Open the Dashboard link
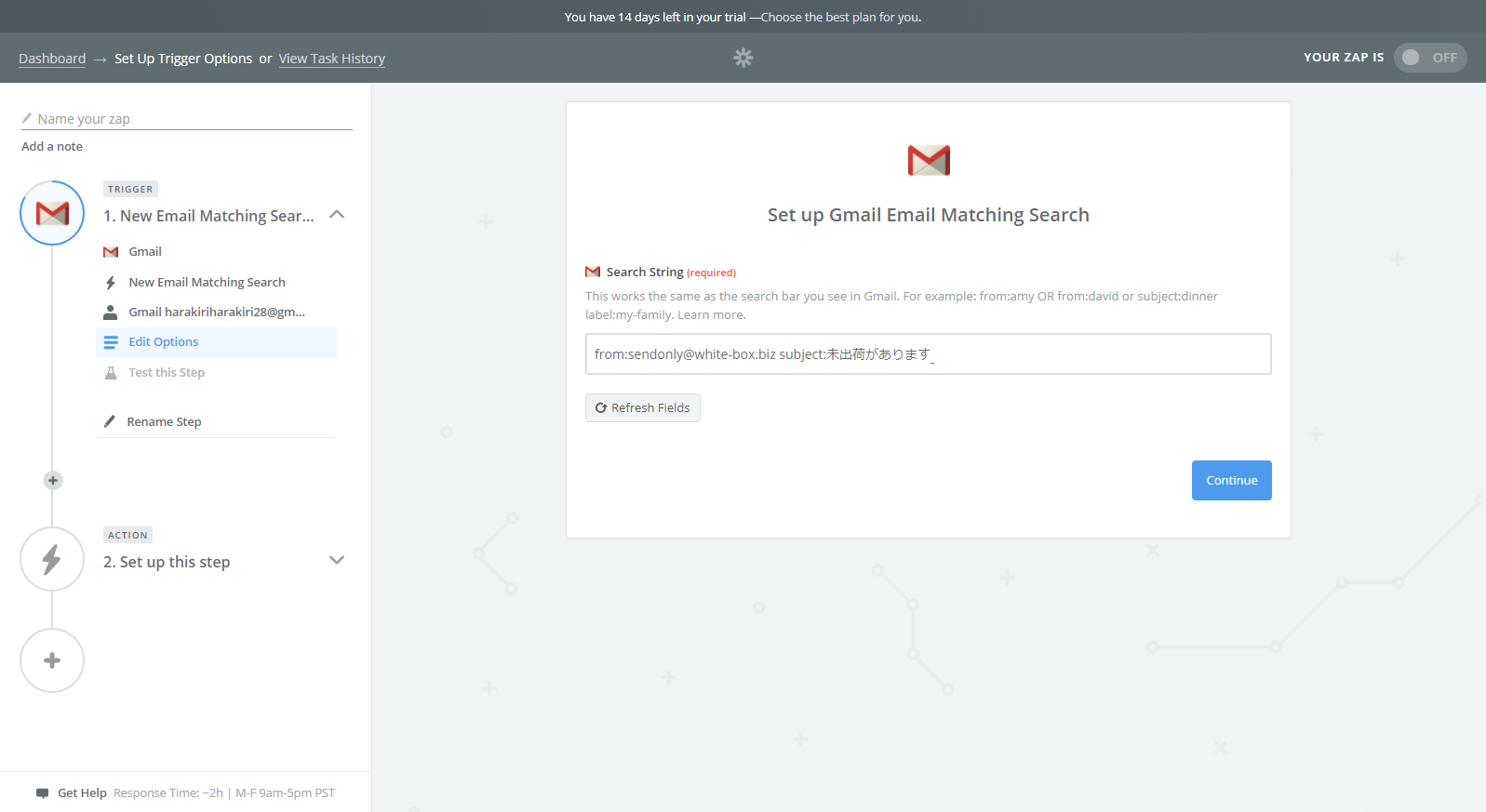Screen dimensions: 1486x812 [52, 59]
